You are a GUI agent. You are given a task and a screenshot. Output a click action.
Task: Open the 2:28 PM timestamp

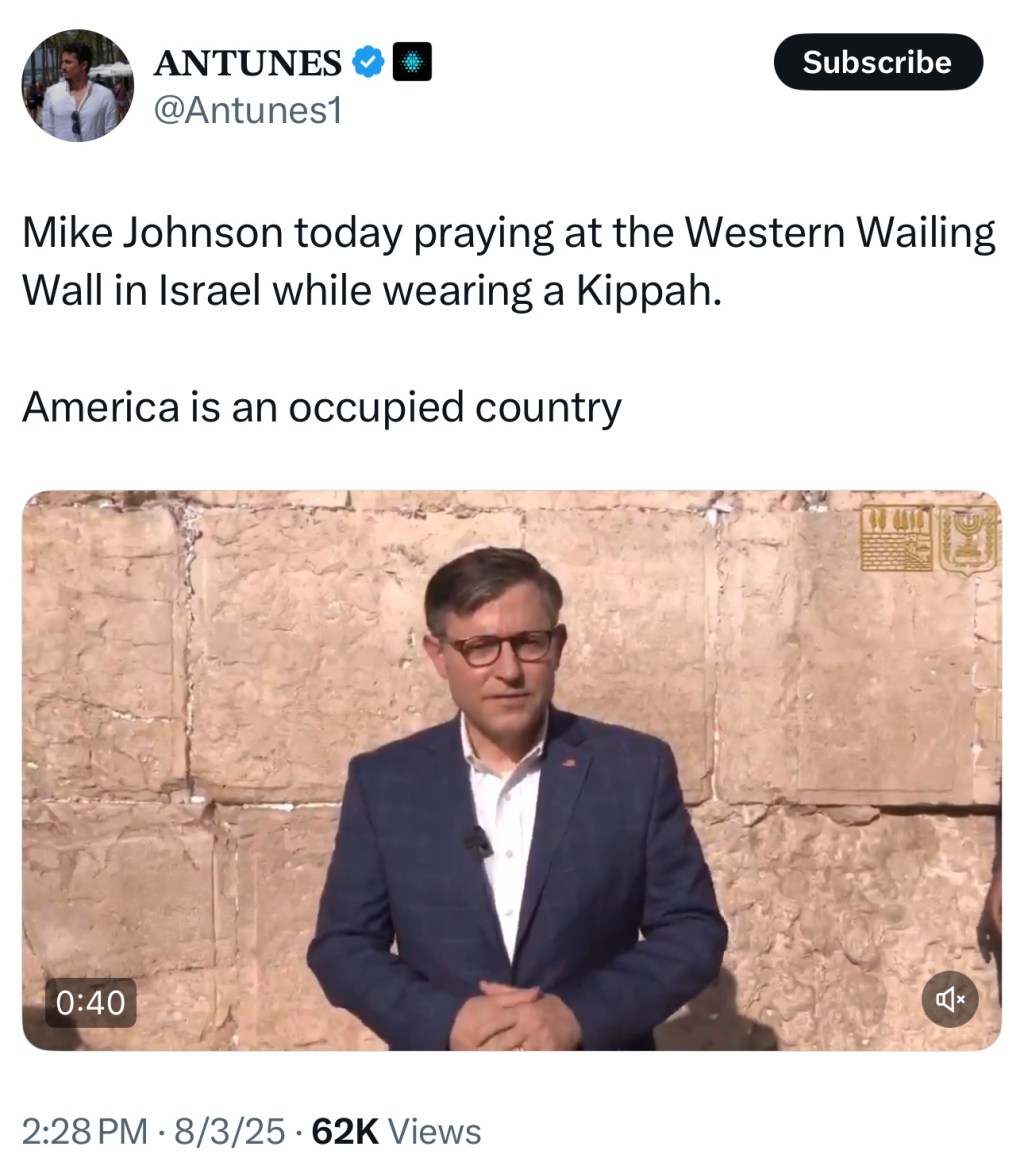click(84, 1132)
